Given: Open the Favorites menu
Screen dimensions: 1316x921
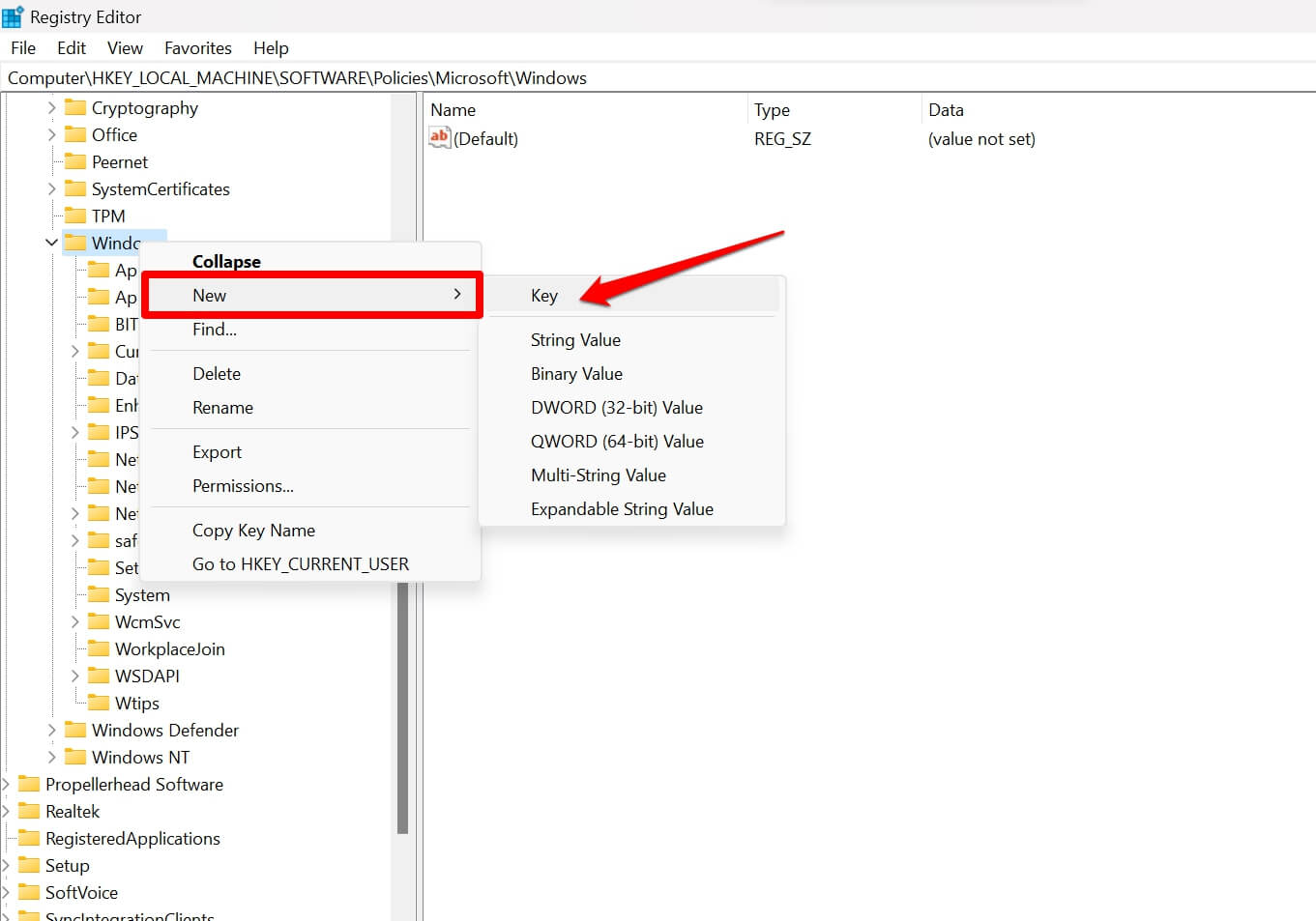Looking at the screenshot, I should pyautogui.click(x=197, y=47).
